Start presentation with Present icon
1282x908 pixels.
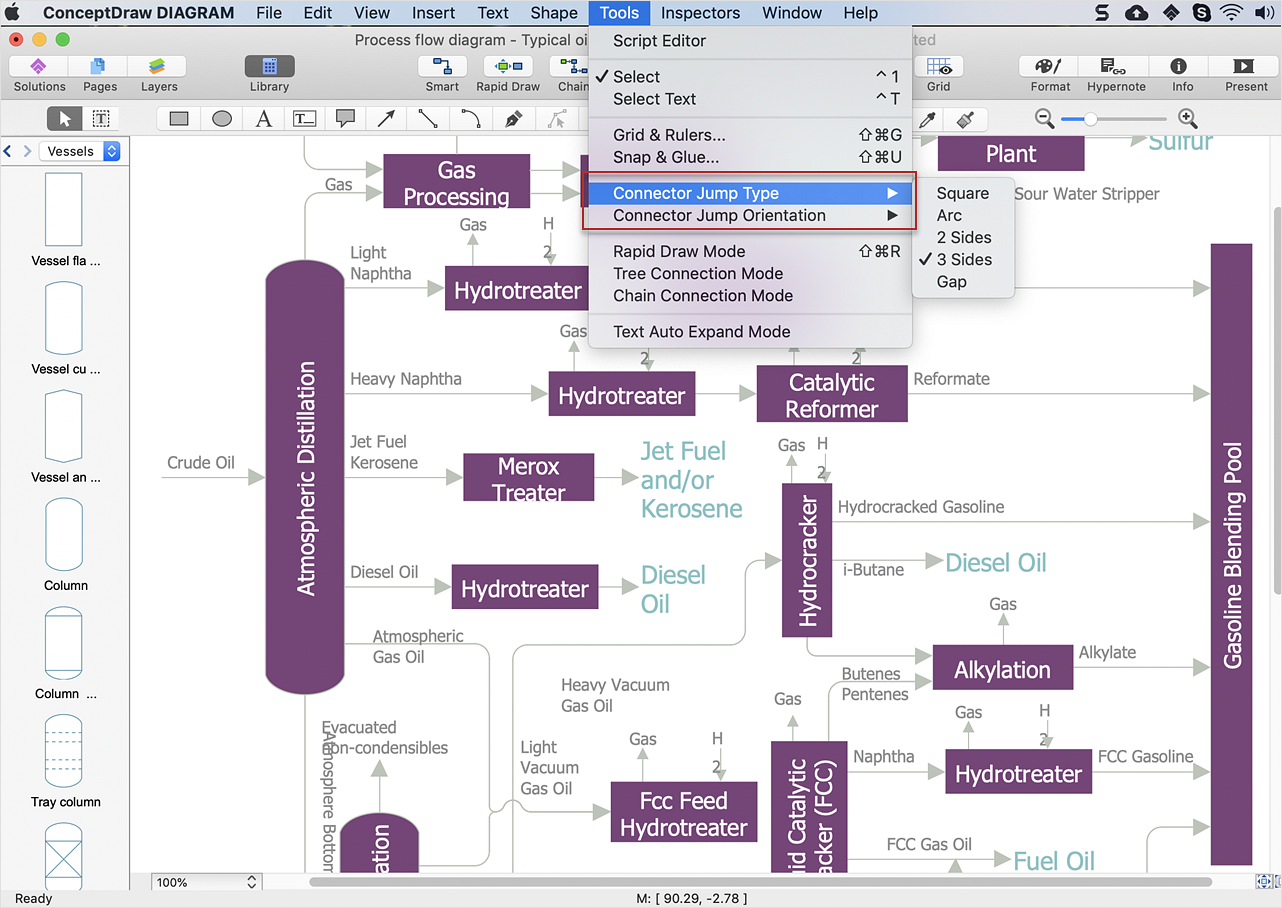1245,67
